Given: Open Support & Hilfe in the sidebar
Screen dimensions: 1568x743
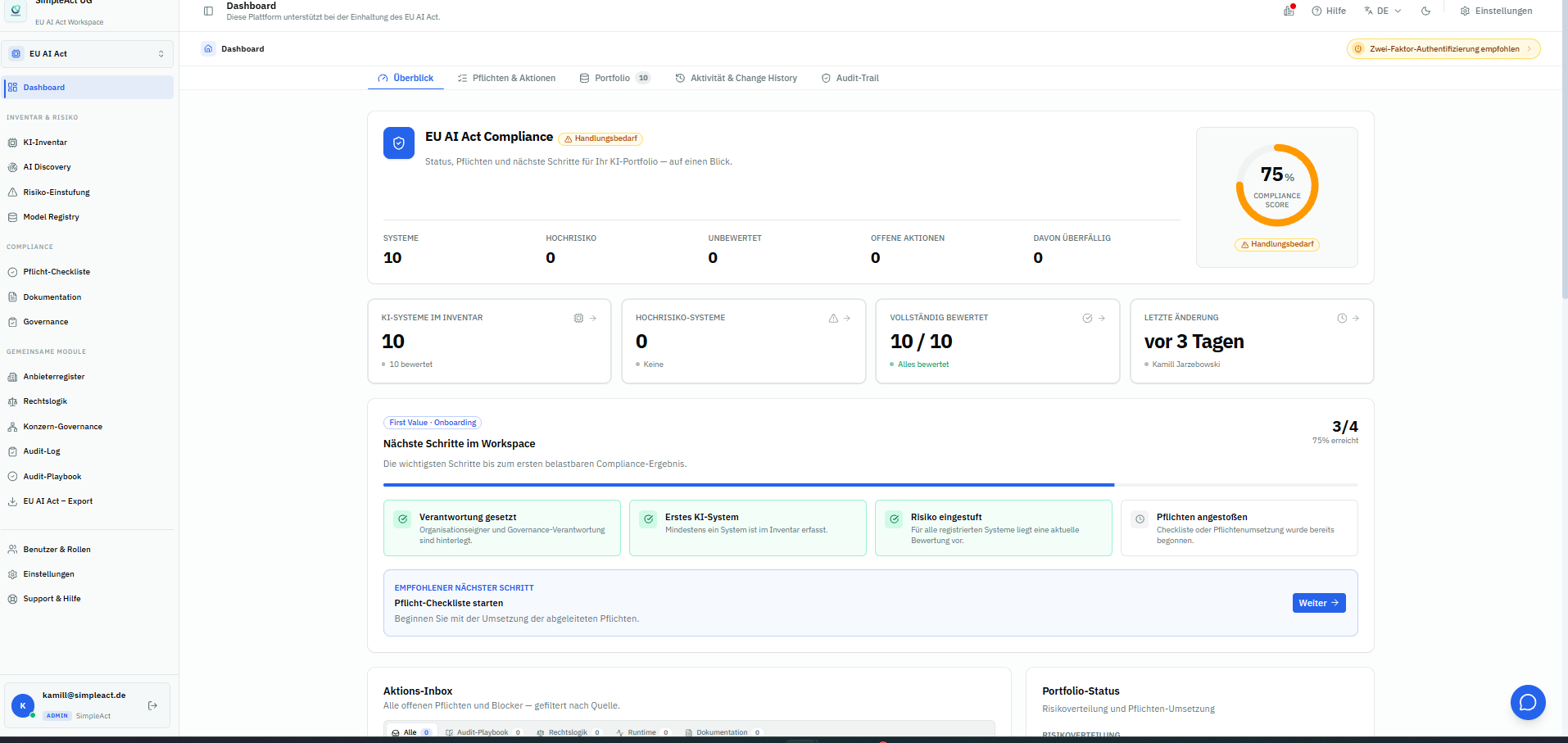Looking at the screenshot, I should tap(87, 599).
